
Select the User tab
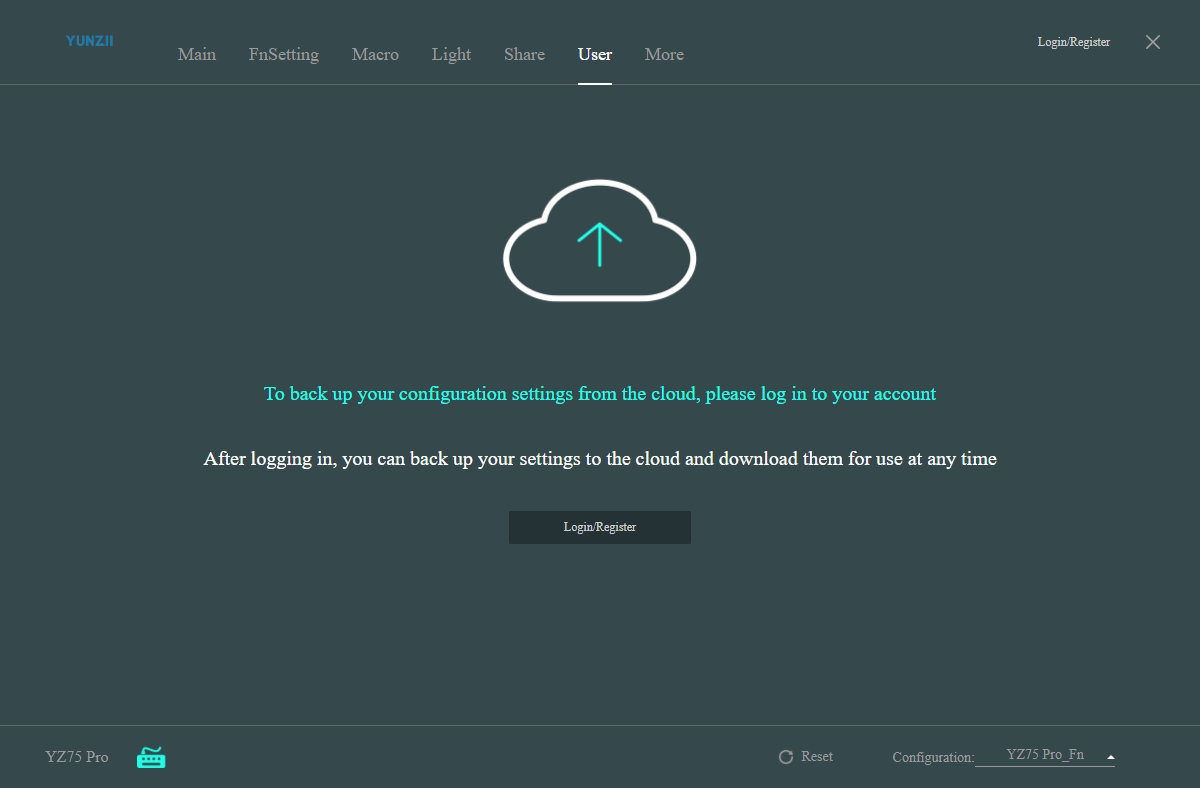coord(595,54)
